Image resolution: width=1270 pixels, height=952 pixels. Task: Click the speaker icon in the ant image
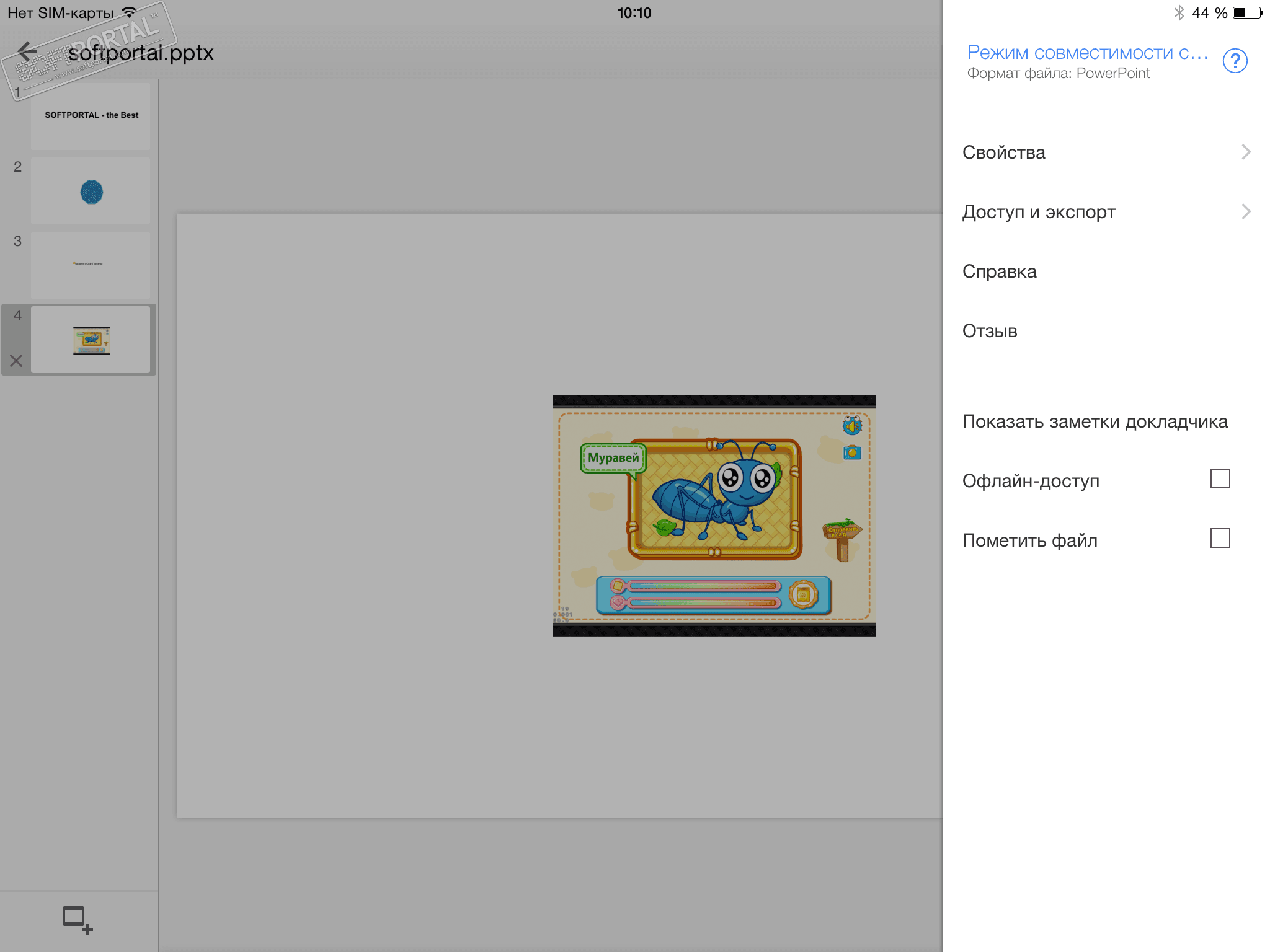(x=852, y=425)
